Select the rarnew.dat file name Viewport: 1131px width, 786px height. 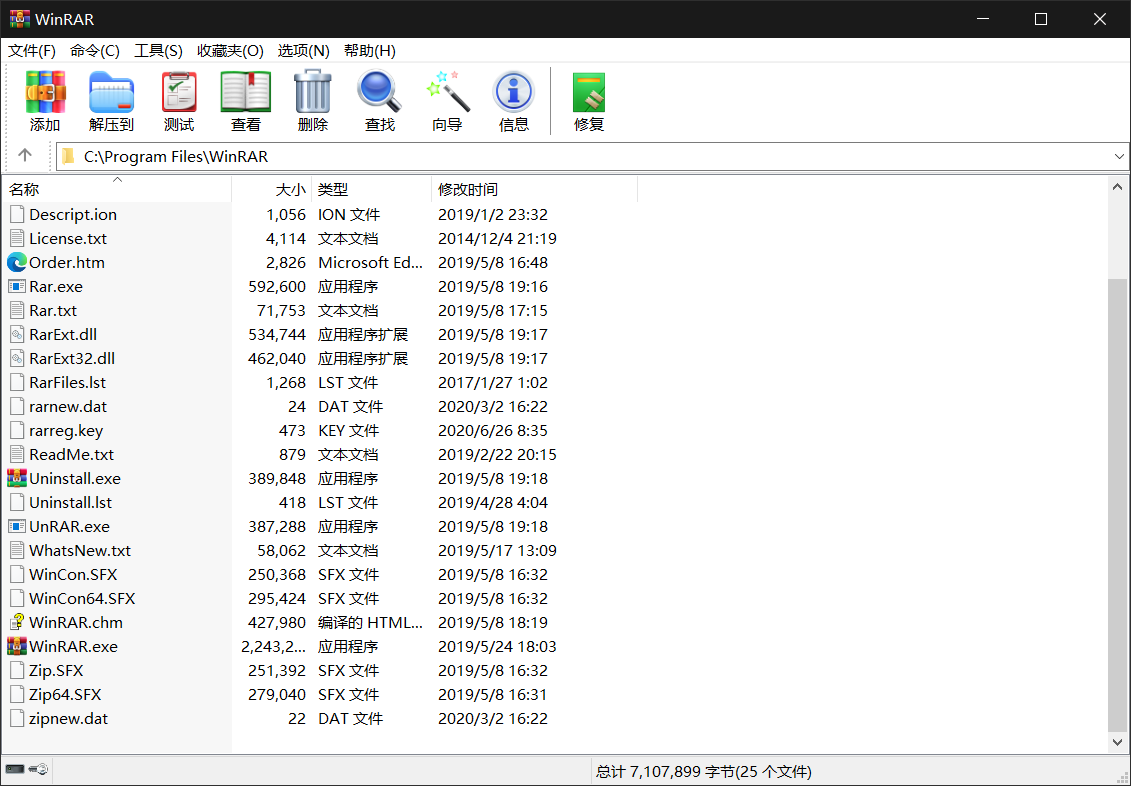(x=68, y=407)
